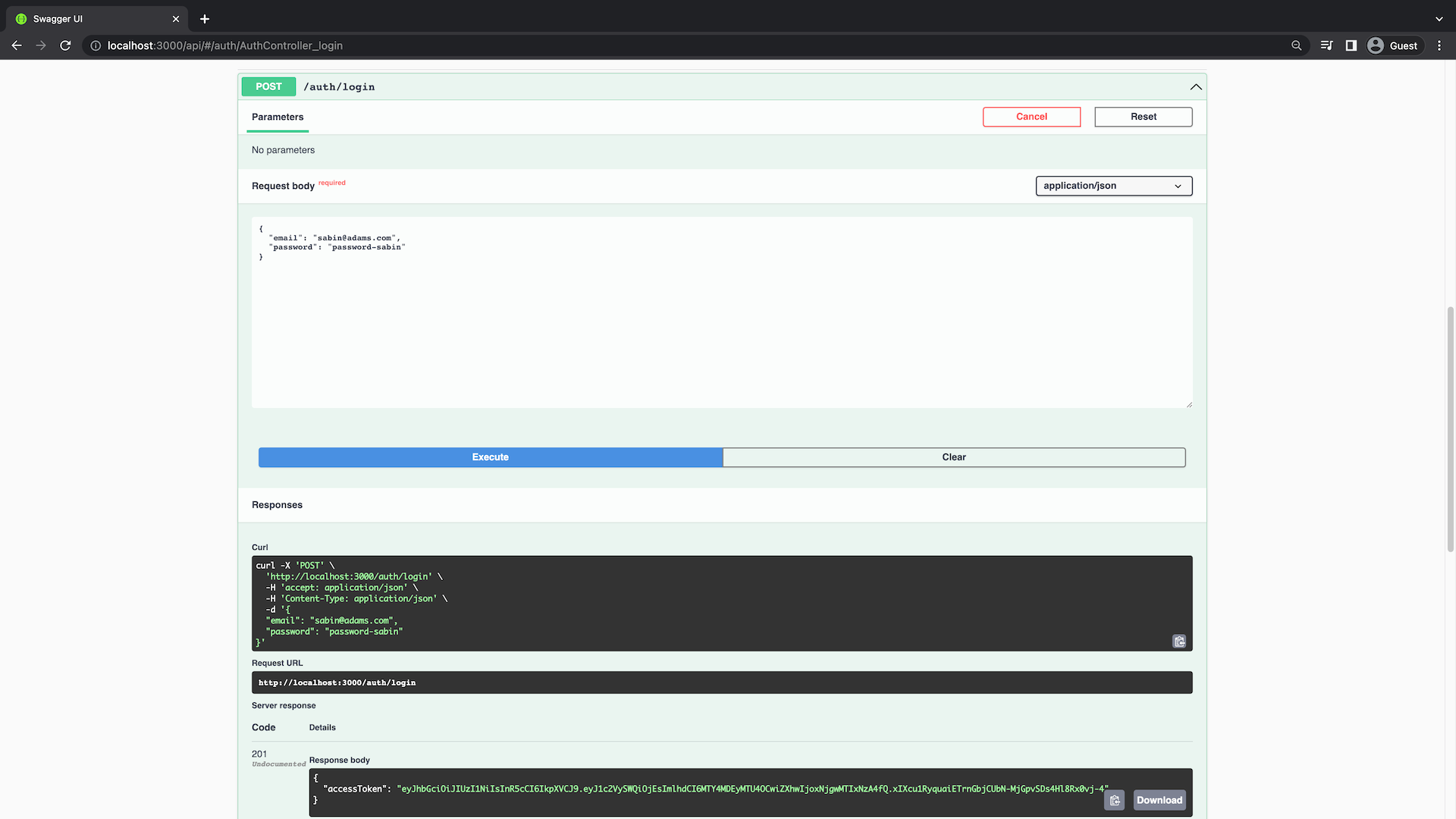Open the application/json media type dropdown
The height and width of the screenshot is (819, 1456).
(1113, 186)
